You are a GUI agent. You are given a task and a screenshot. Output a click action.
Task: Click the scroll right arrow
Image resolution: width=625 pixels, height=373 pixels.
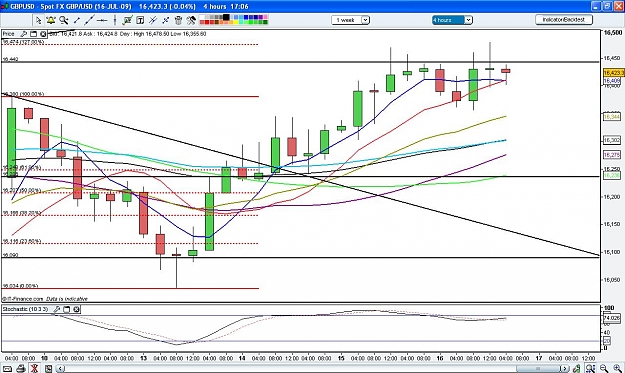coord(565,369)
